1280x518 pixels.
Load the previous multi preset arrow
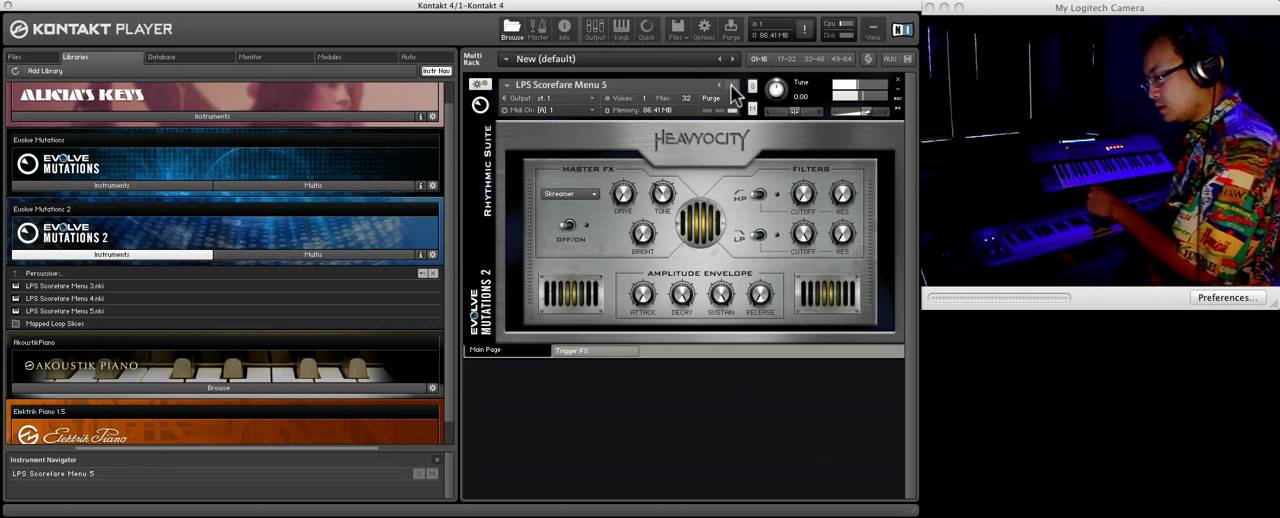pos(719,59)
